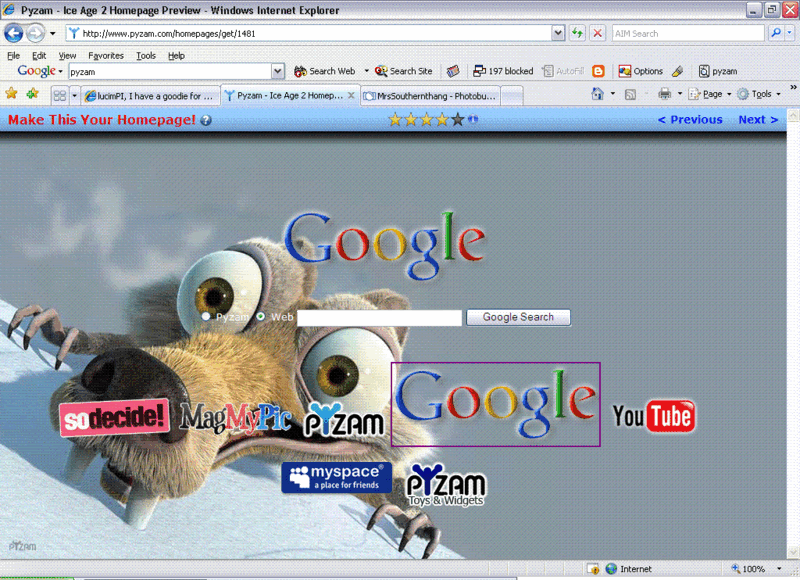The height and width of the screenshot is (580, 800).
Task: Click the 197 blocked popup blocker
Action: pos(503,71)
